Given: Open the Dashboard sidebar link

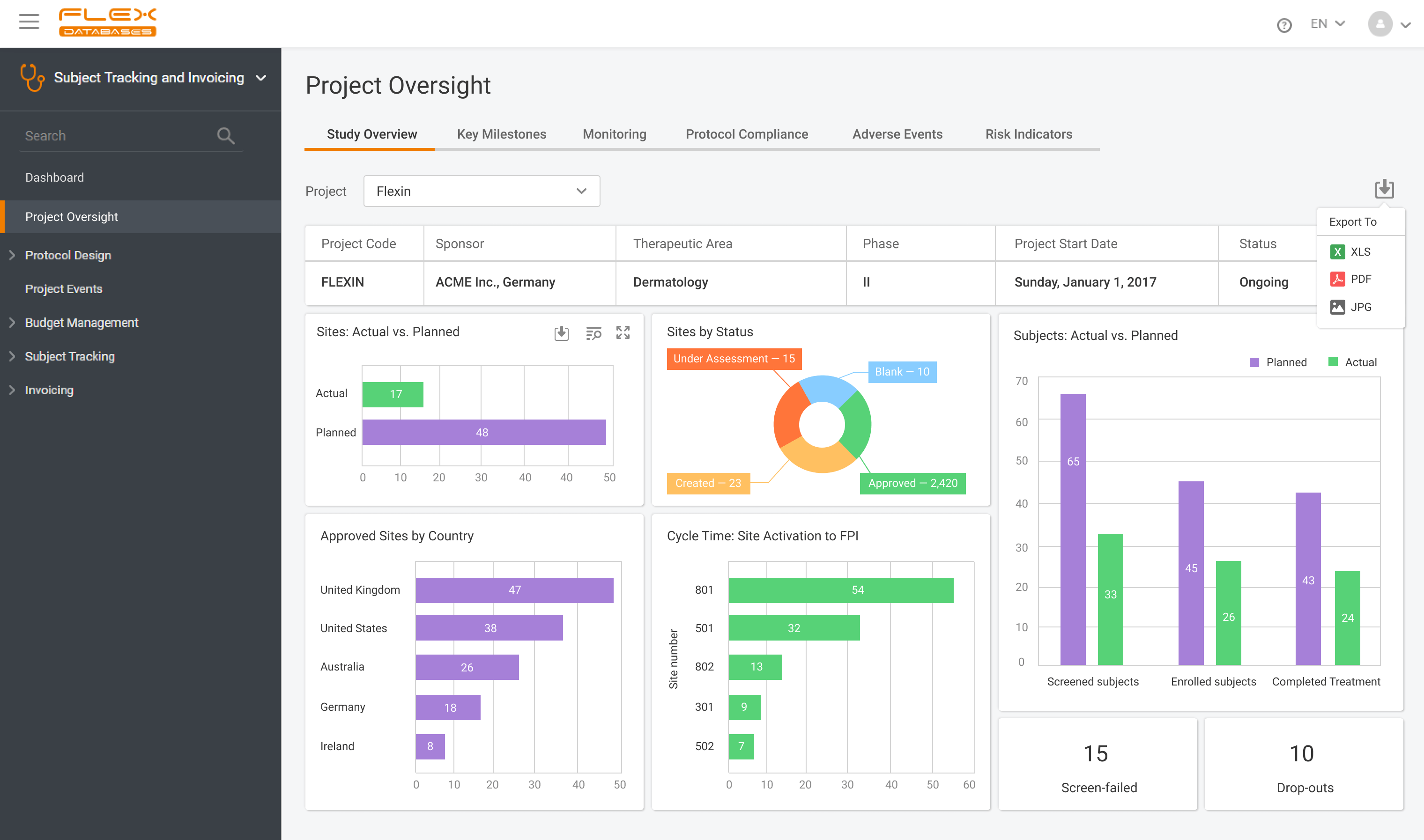Looking at the screenshot, I should [54, 178].
